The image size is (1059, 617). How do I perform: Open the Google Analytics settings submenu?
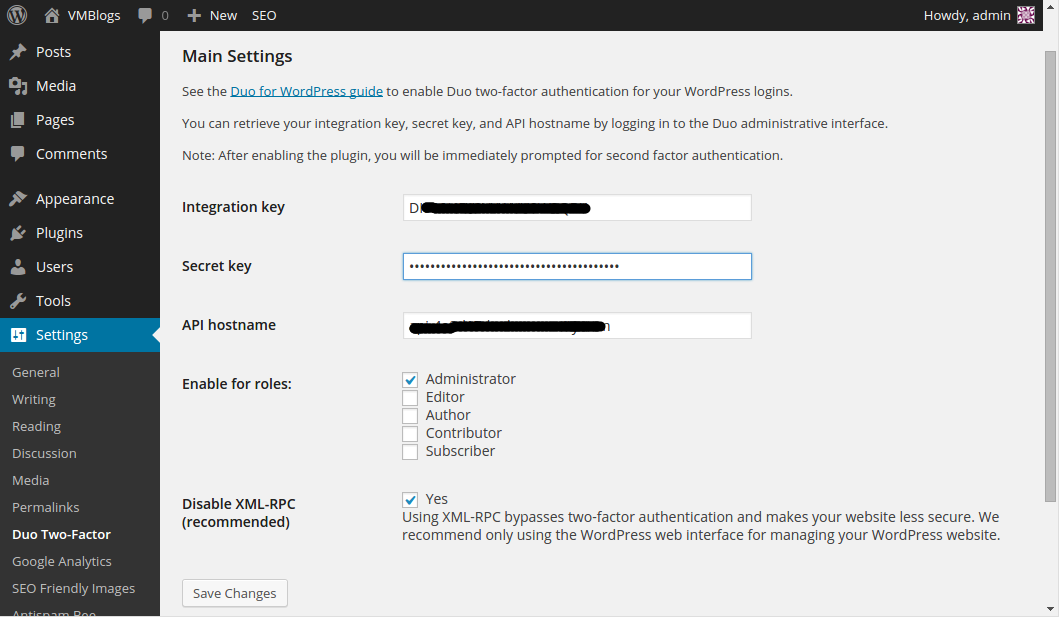[61, 561]
